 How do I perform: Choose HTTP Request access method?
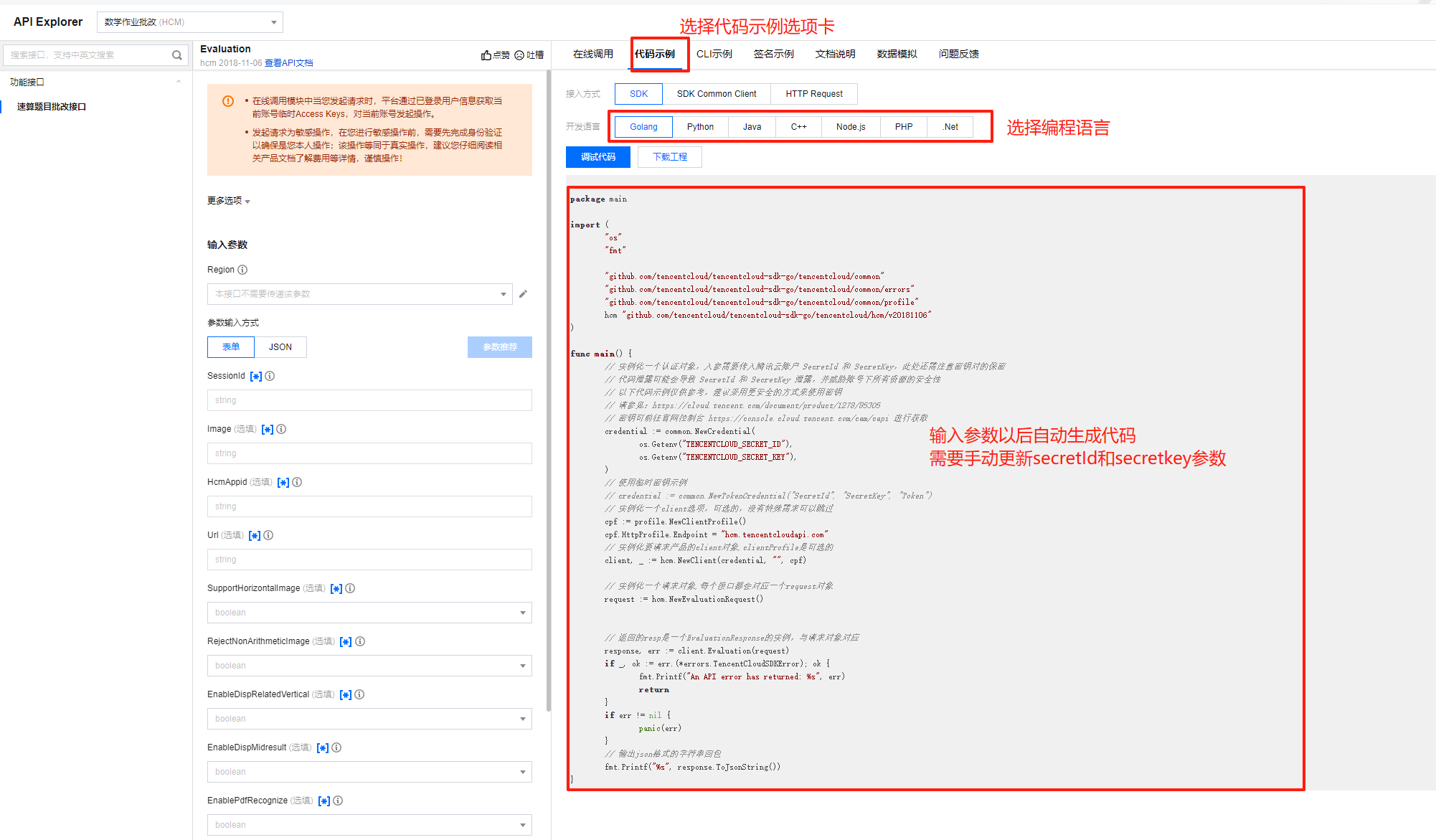pyautogui.click(x=813, y=94)
